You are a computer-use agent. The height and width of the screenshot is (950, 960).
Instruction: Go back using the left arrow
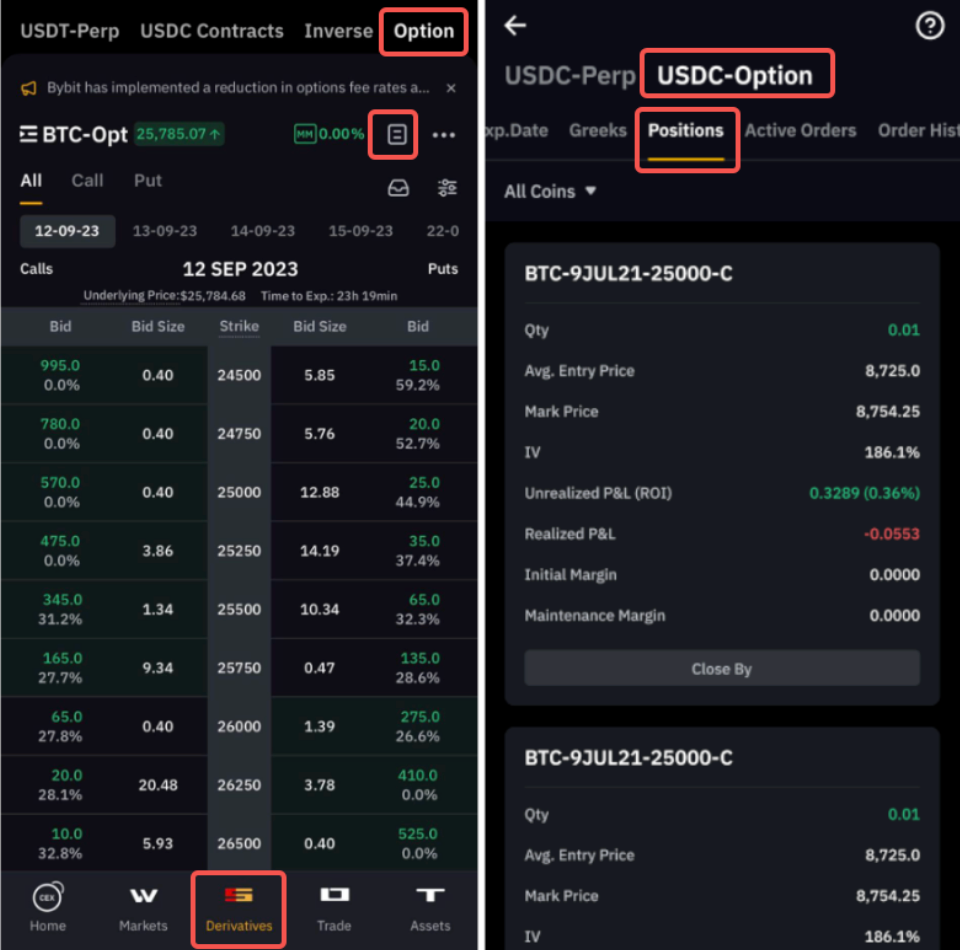tap(515, 26)
